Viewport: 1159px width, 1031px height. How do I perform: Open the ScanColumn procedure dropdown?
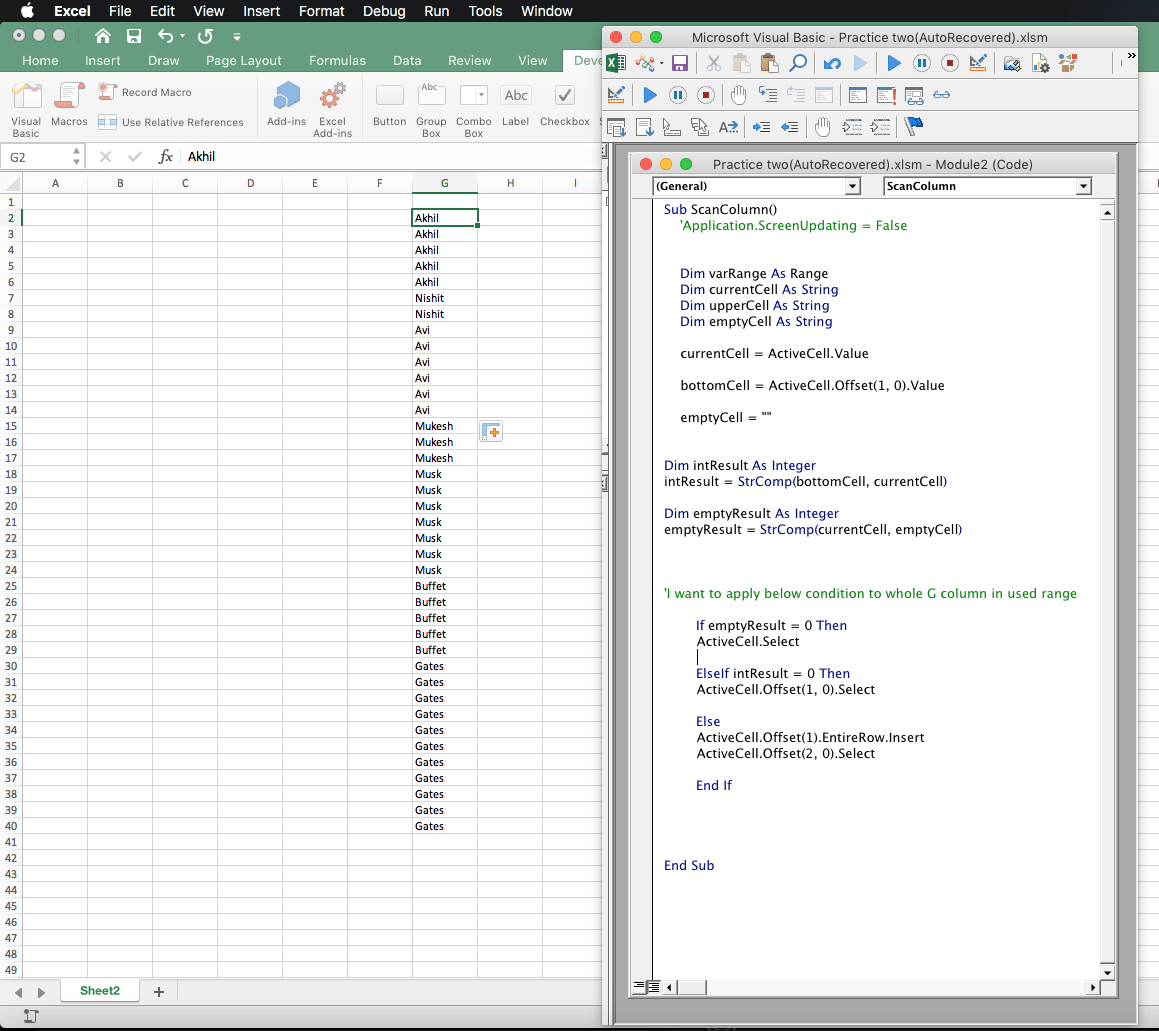click(x=1083, y=186)
